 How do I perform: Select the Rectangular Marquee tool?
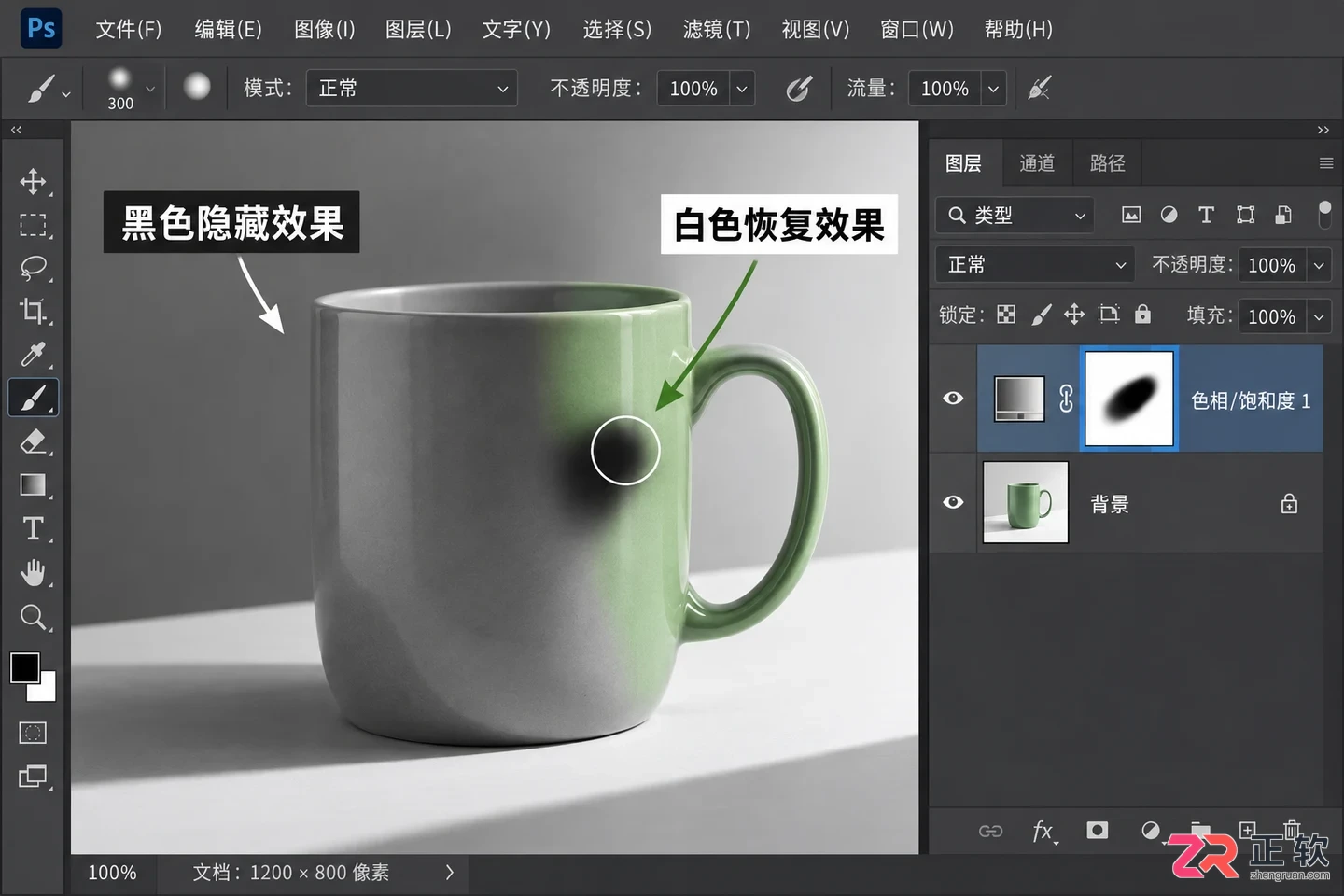coord(34,225)
